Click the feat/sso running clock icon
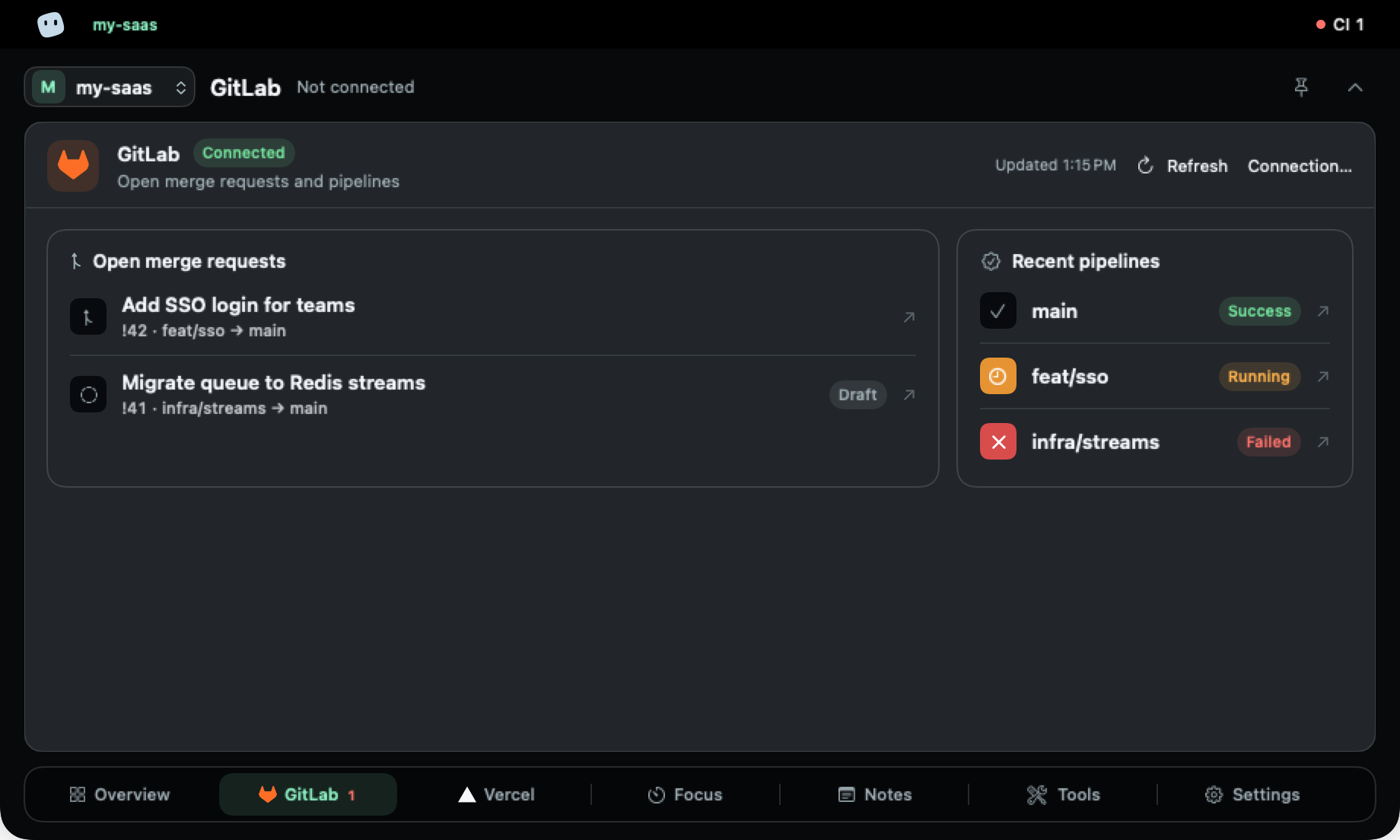 pyautogui.click(x=998, y=377)
